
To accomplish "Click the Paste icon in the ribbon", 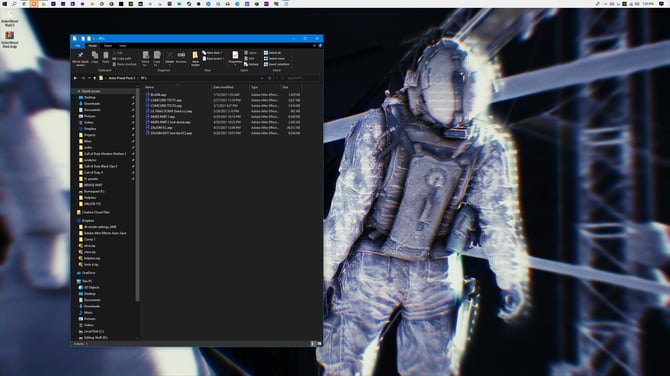I will tap(106, 57).
